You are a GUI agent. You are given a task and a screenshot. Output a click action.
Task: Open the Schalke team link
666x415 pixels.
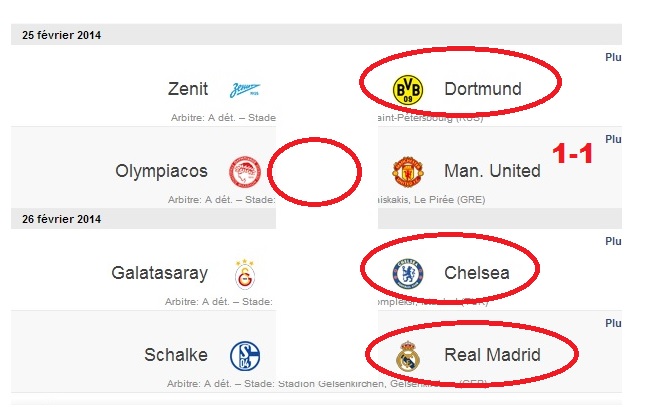pyautogui.click(x=176, y=355)
